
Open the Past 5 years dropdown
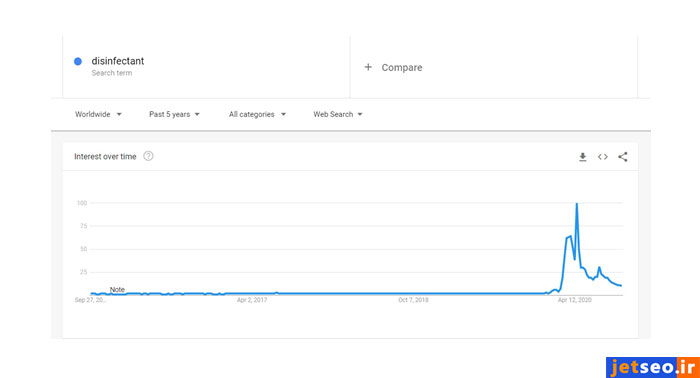(x=175, y=114)
